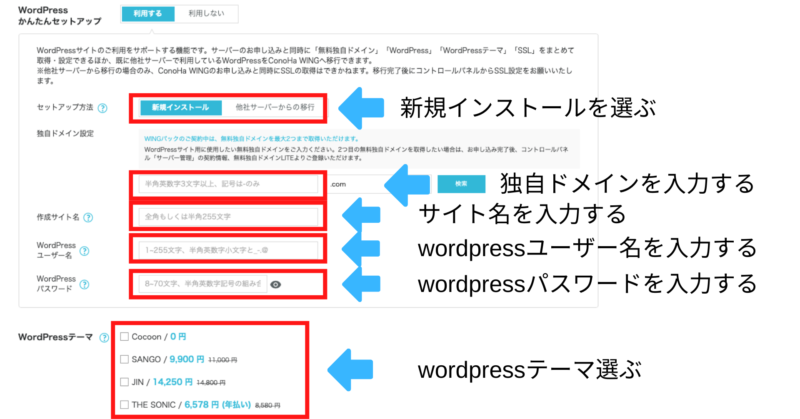Choose 新規インストール setup method
800x419 pixels.
pos(181,108)
